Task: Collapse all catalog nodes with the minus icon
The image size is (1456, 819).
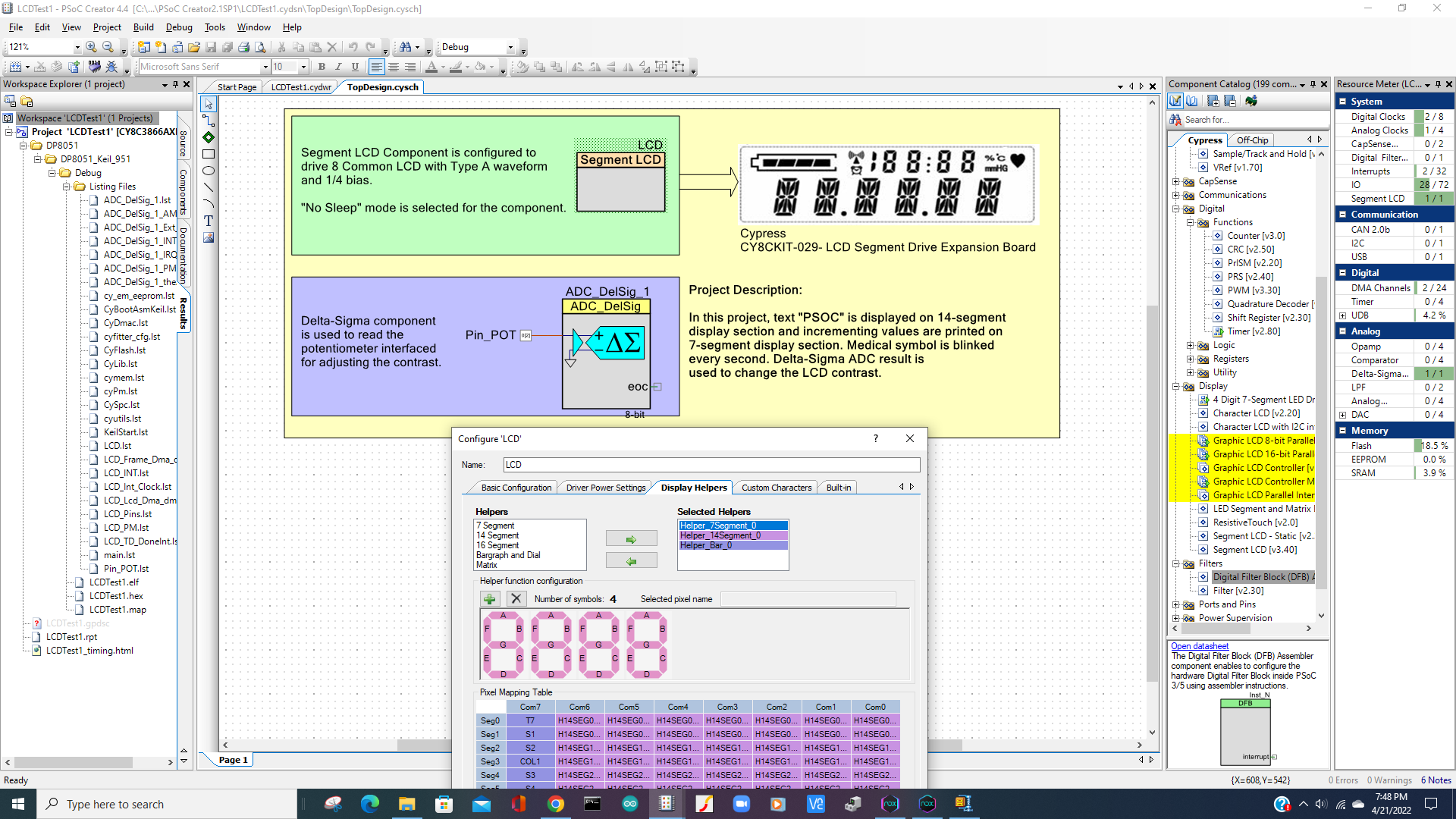Action: (x=1230, y=101)
